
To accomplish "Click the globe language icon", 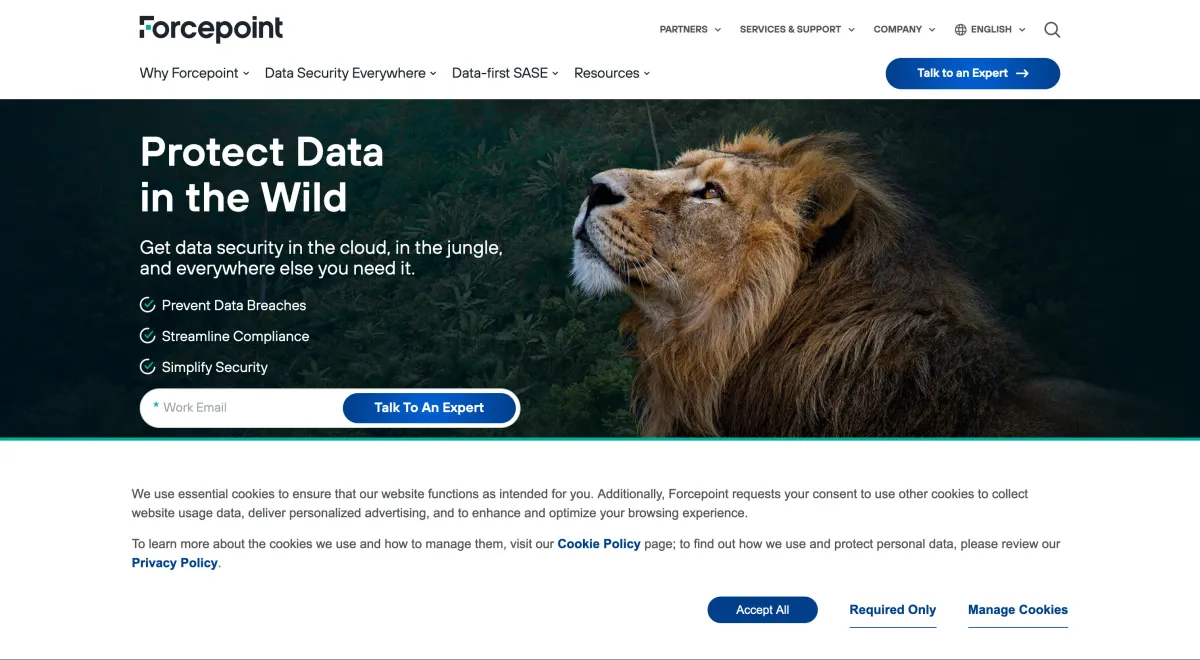I will [961, 30].
